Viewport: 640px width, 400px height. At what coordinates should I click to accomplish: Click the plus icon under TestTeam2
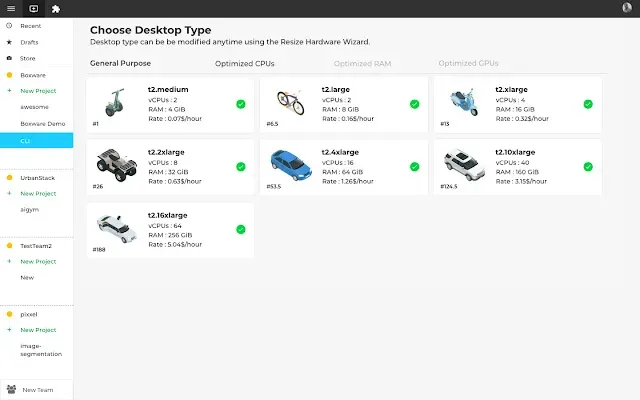(9, 261)
